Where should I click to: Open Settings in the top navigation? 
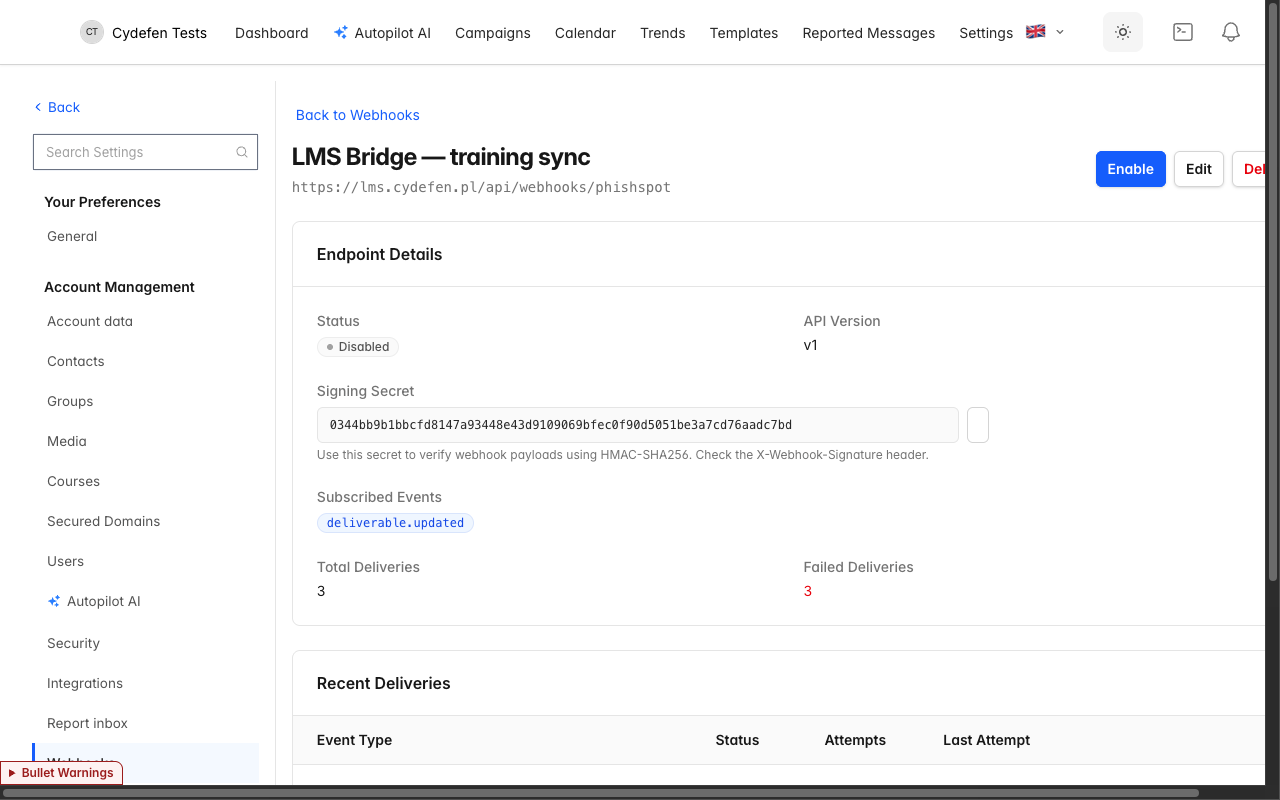coord(986,33)
